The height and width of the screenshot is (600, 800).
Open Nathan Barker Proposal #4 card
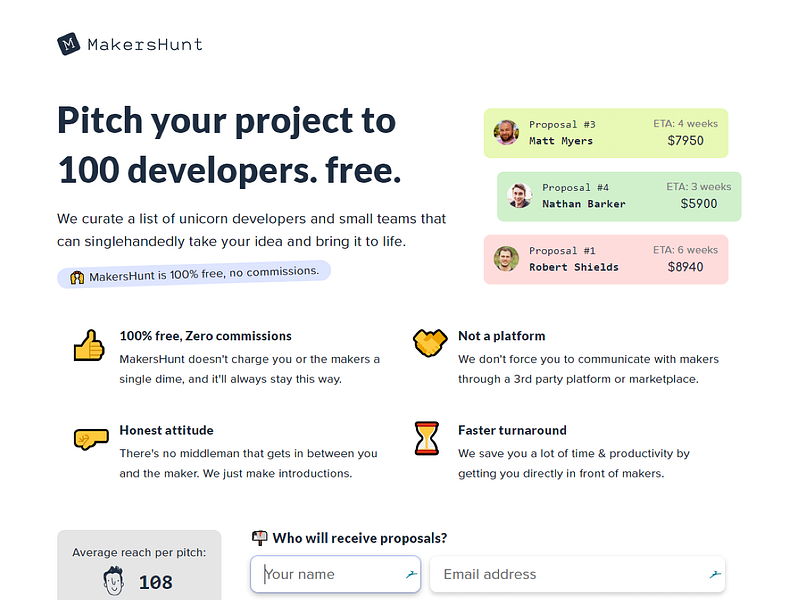pyautogui.click(x=619, y=196)
